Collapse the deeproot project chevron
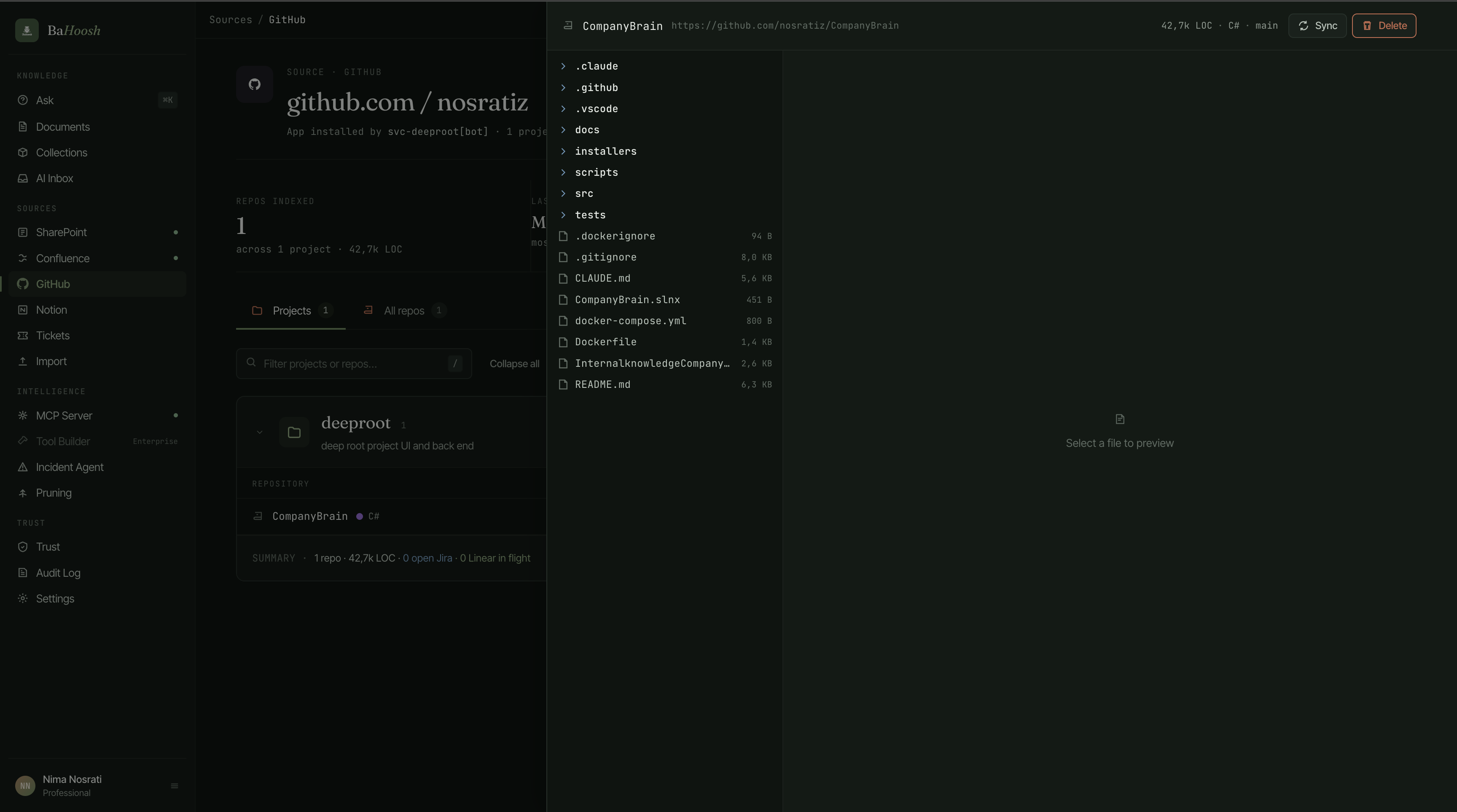1457x812 pixels. click(260, 433)
